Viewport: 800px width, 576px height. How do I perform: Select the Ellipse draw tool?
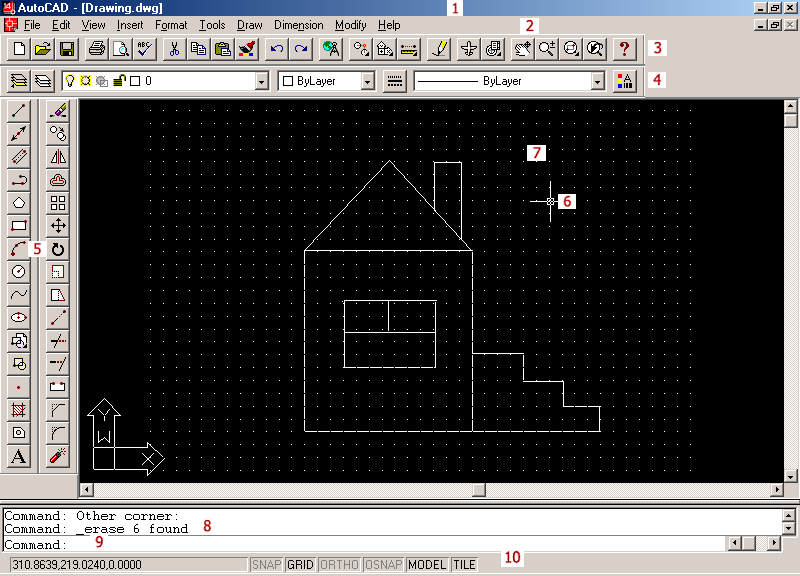[x=18, y=317]
